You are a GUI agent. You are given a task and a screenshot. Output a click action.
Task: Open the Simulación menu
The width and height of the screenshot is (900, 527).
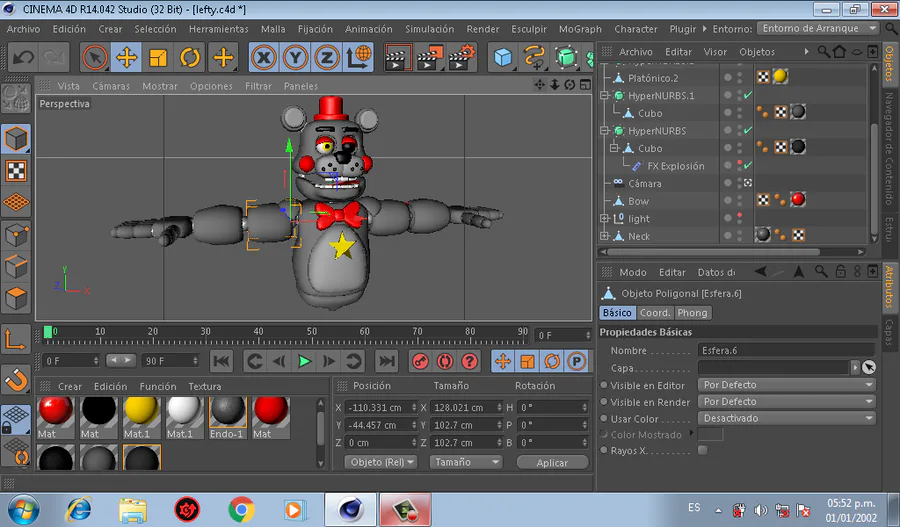pyautogui.click(x=429, y=29)
